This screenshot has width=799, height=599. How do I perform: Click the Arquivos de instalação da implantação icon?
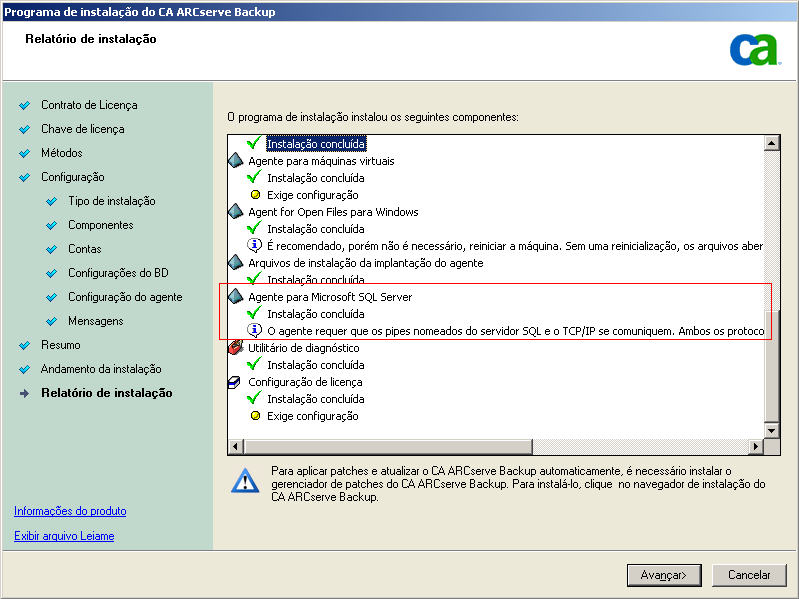coord(236,263)
